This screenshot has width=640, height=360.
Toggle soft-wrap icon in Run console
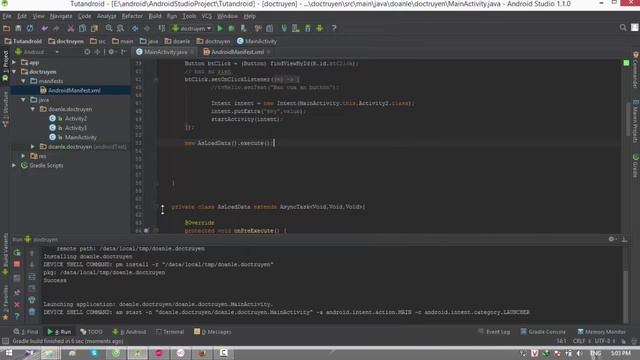(x=32, y=277)
